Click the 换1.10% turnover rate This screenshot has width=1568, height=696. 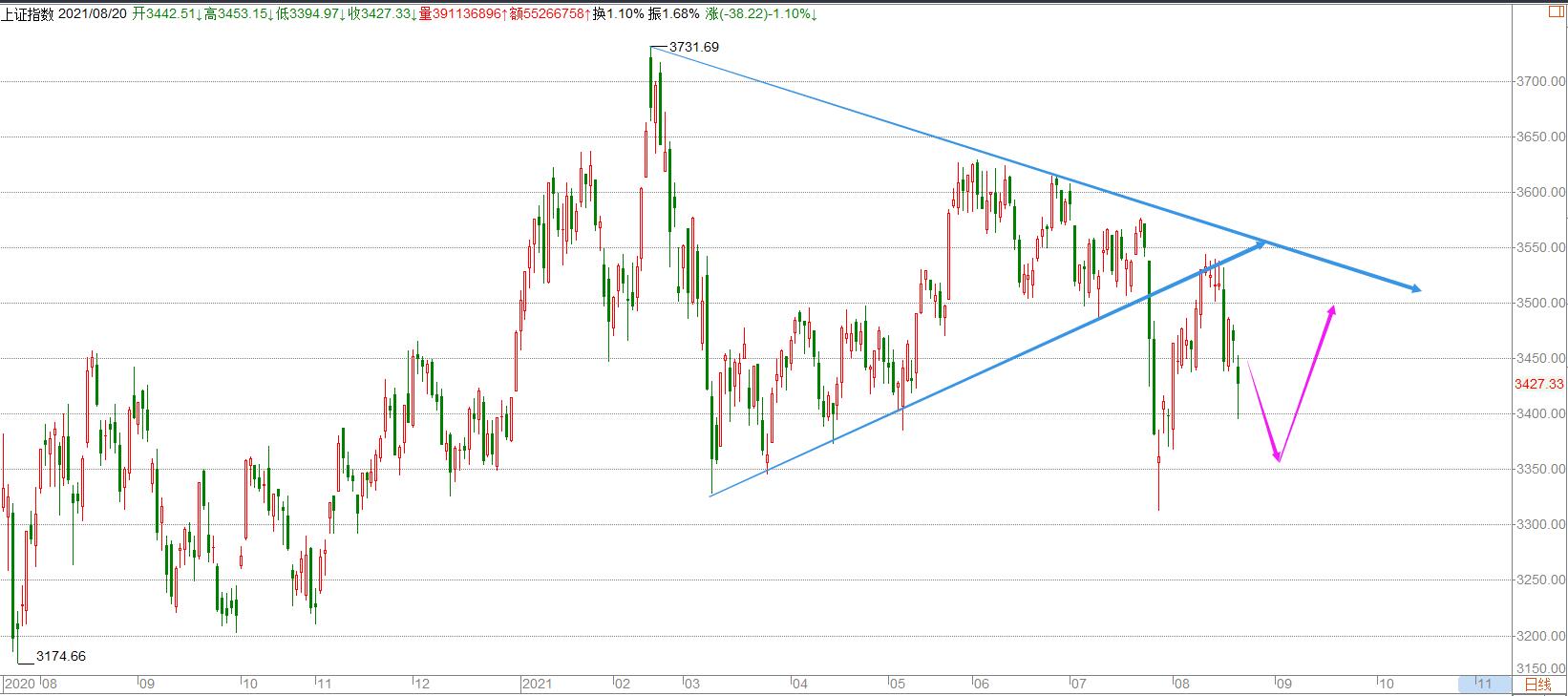click(619, 13)
